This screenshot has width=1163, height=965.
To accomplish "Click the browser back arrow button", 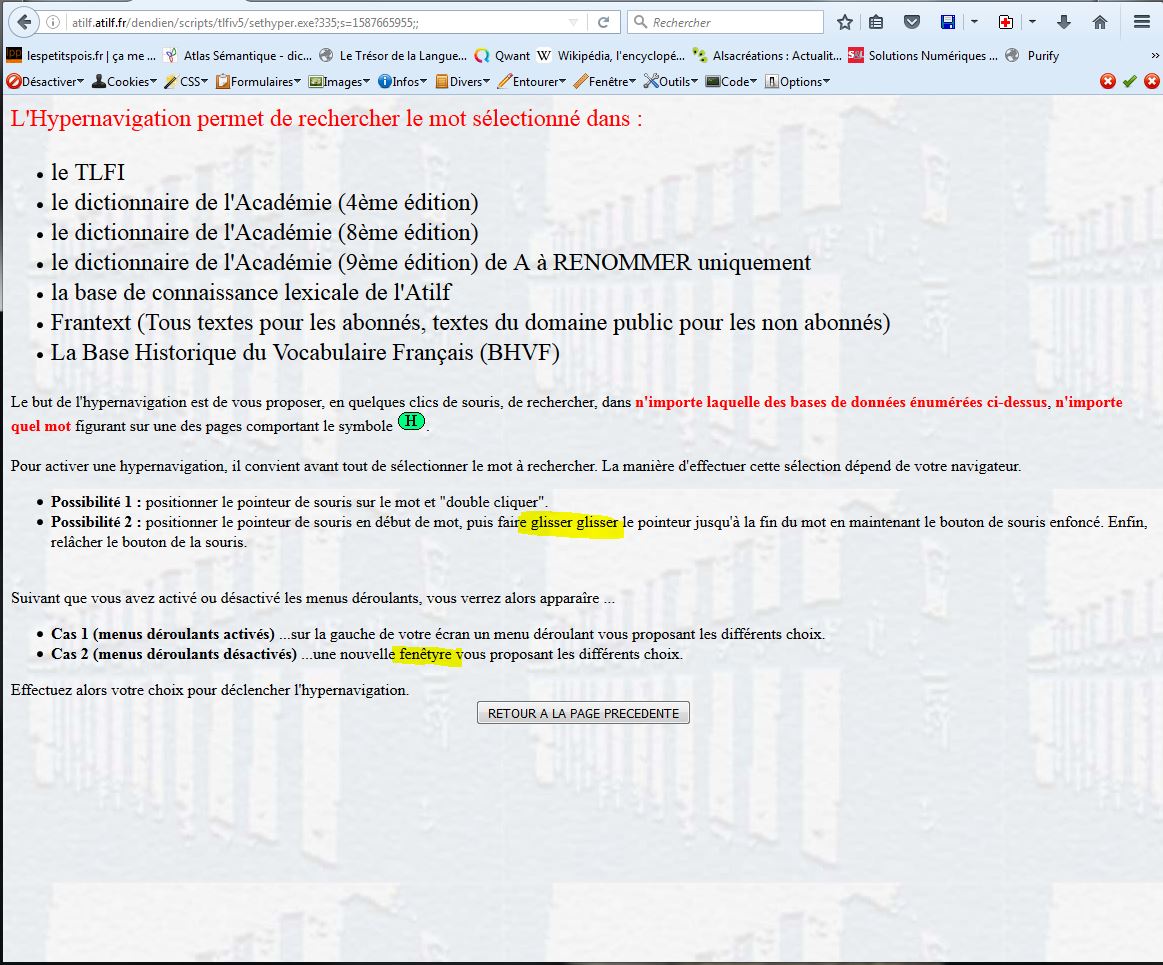I will 23,22.
